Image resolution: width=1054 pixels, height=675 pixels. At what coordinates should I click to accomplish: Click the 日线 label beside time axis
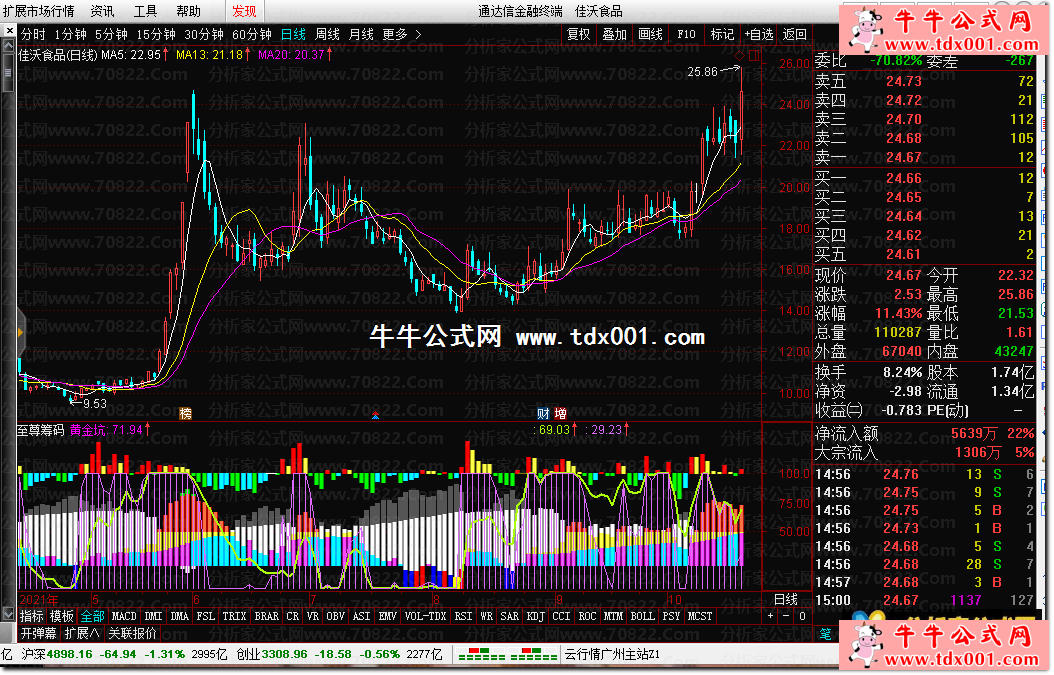tap(786, 599)
